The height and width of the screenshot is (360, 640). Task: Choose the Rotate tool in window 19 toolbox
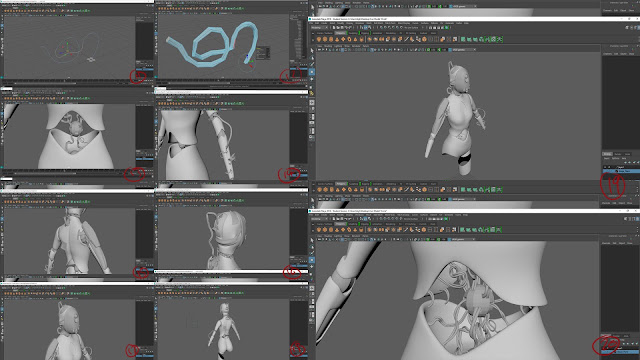(312, 79)
